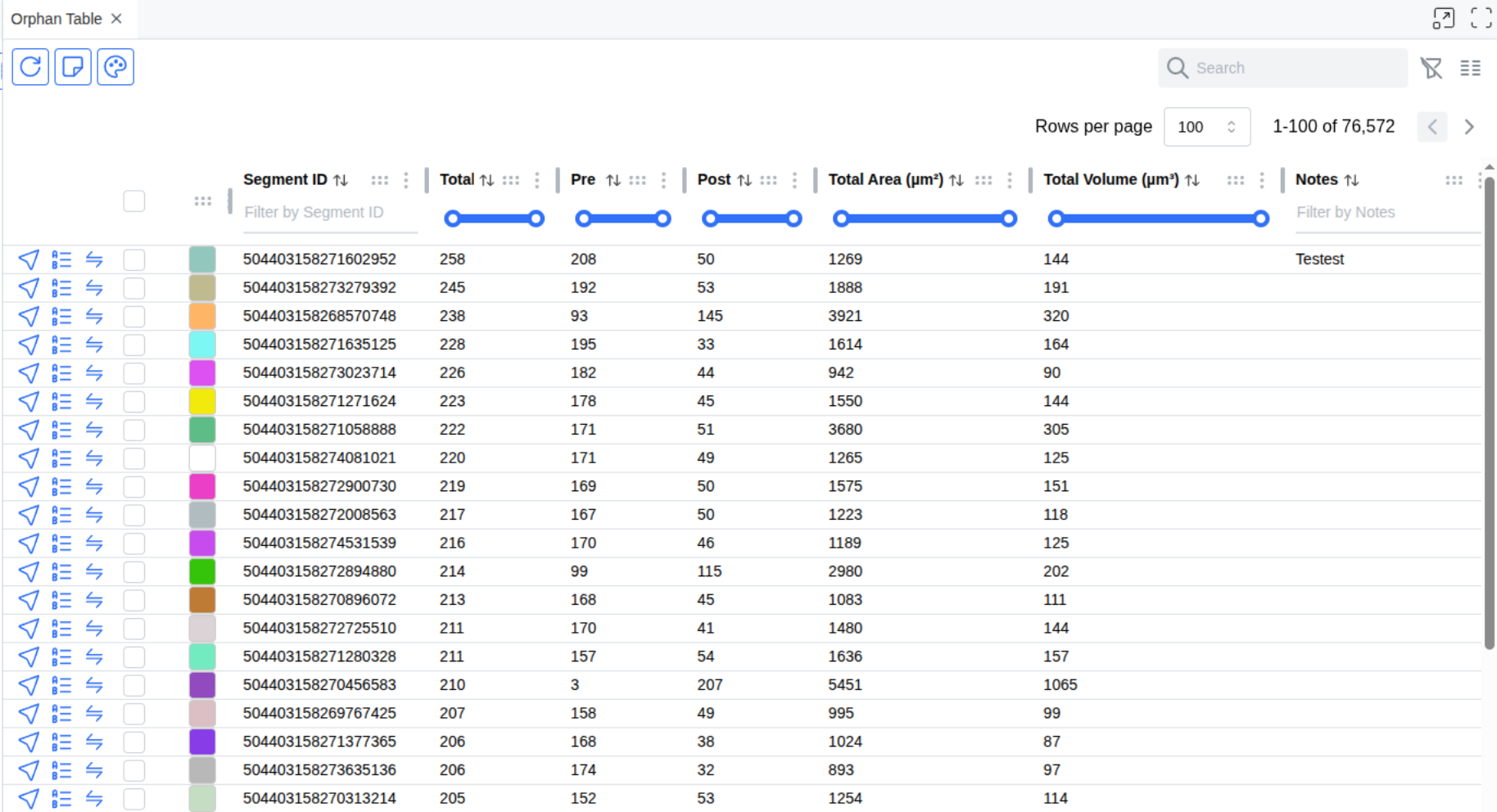Navigate to segment 504403158271602952 with arrow icon
Viewport: 1497px width, 812px height.
[x=29, y=259]
